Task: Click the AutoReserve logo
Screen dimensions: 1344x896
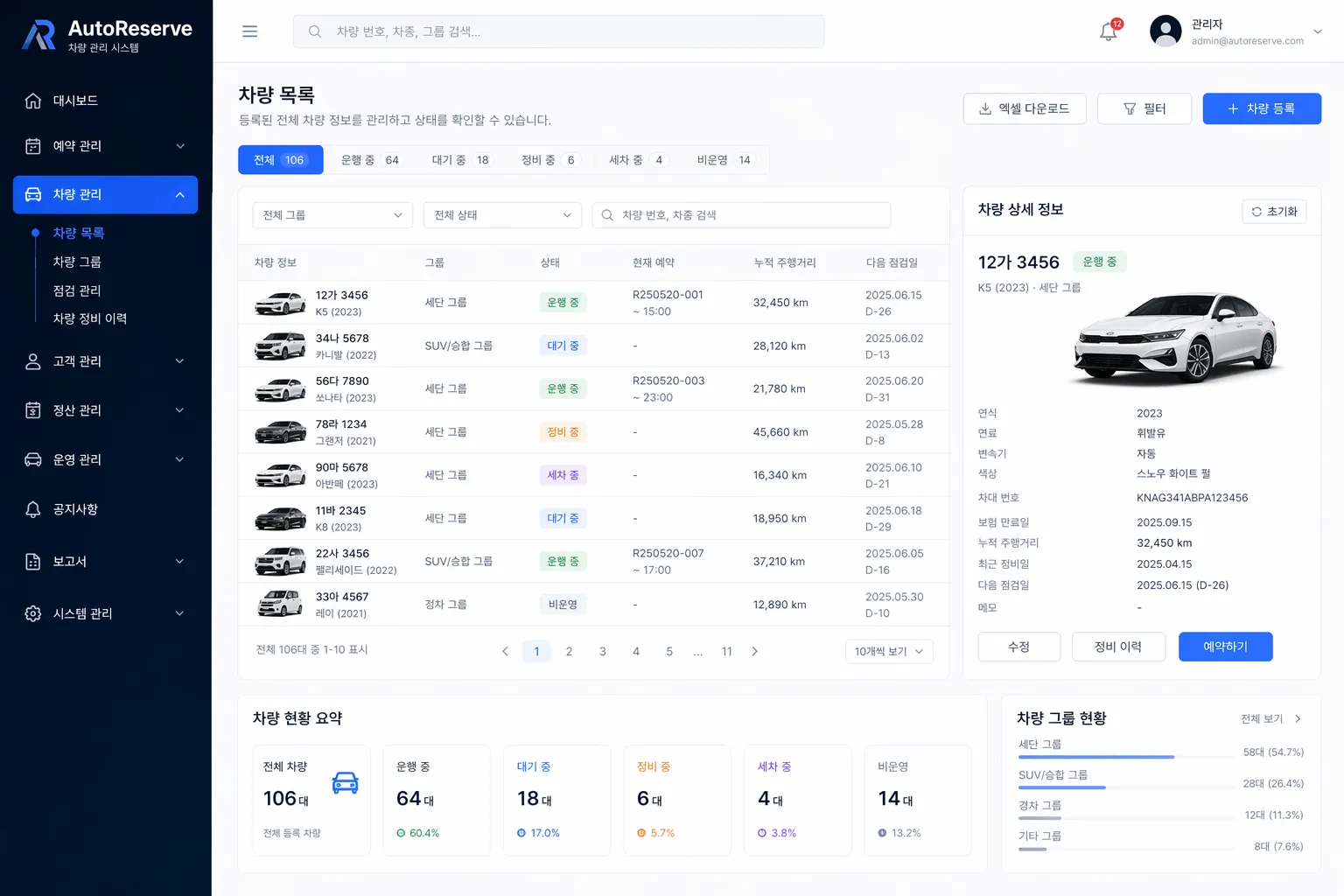Action: click(107, 35)
